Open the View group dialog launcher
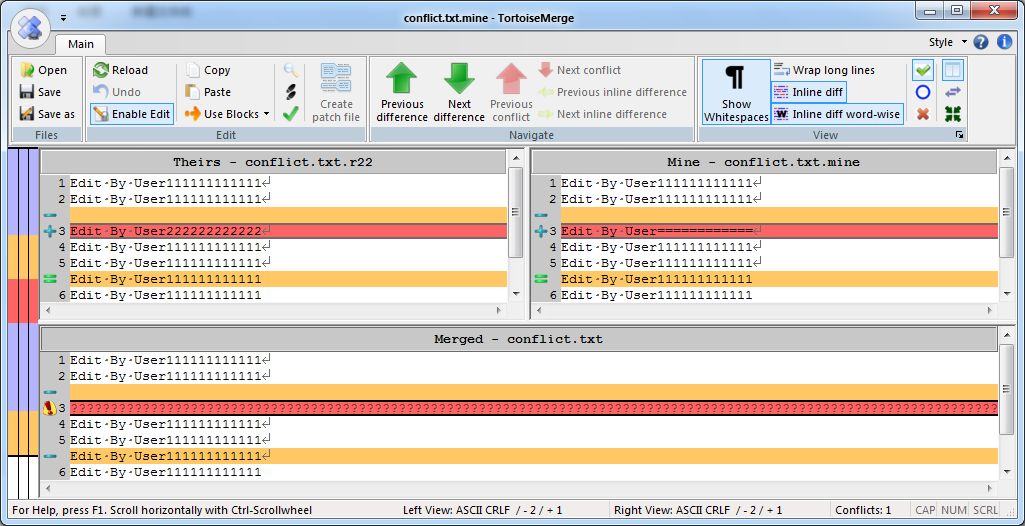 click(x=959, y=135)
